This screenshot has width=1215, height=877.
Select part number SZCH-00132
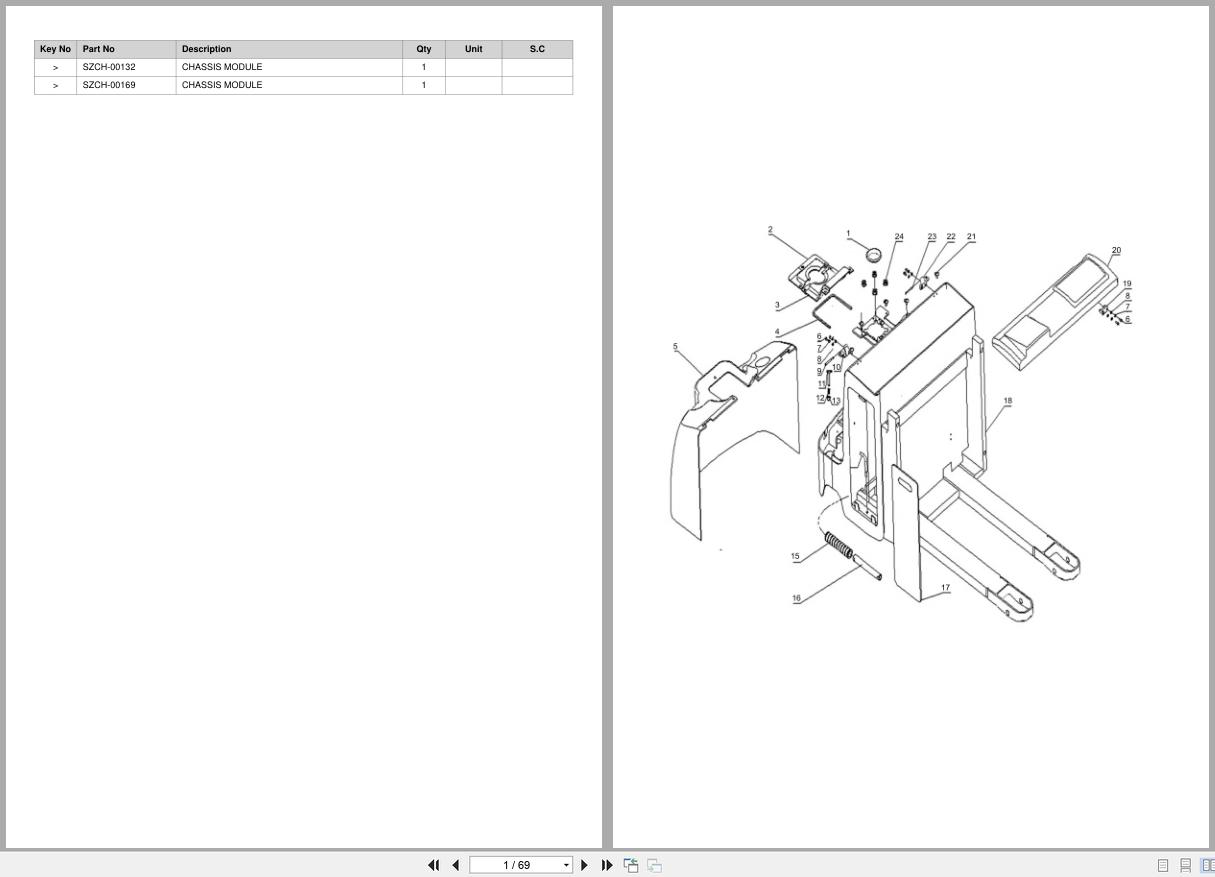(109, 67)
